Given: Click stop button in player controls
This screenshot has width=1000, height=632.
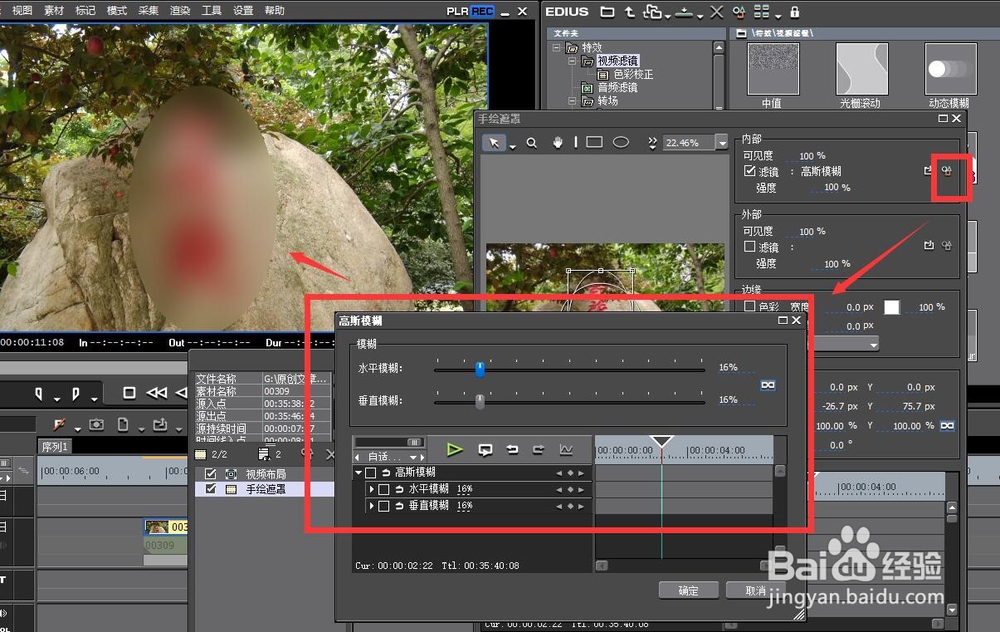Looking at the screenshot, I should point(129,393).
